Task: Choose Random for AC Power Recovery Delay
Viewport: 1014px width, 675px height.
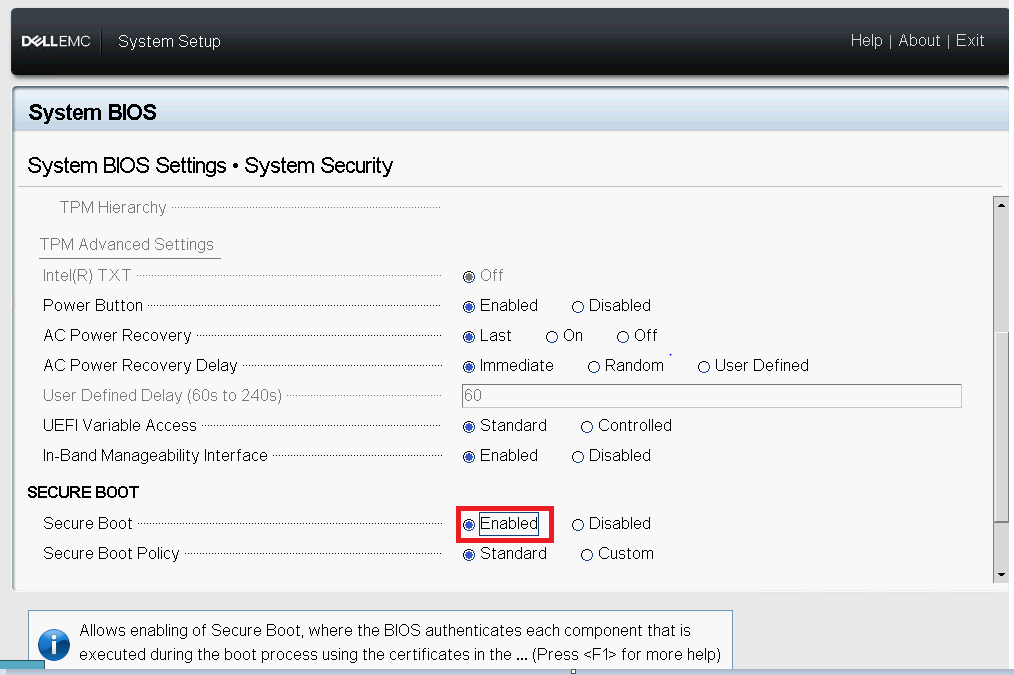Action: coord(593,366)
